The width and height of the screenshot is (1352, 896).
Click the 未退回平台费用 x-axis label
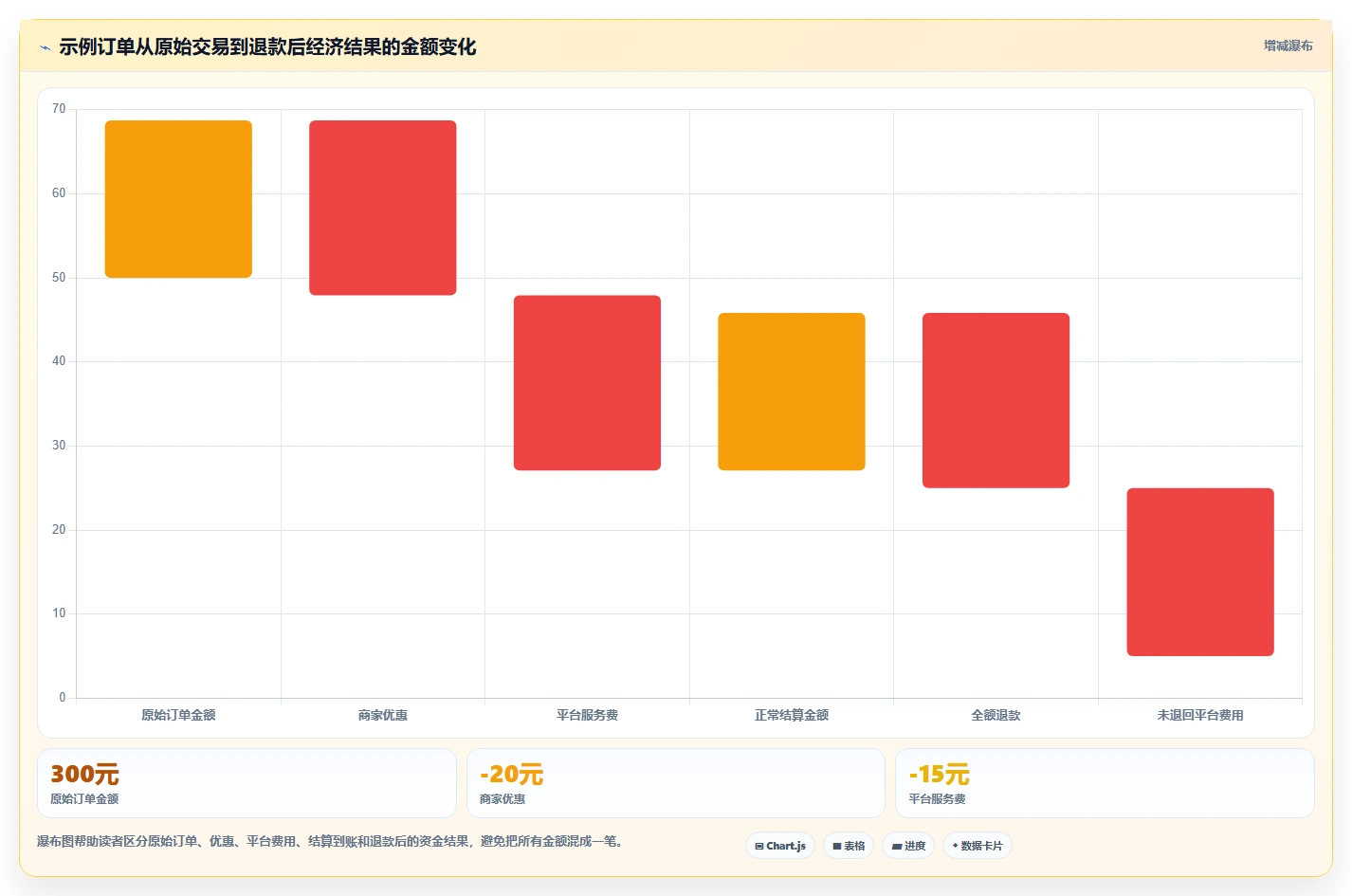[x=1200, y=715]
